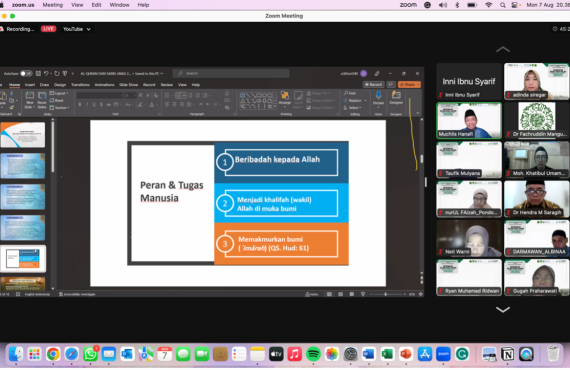Open the View menu in macOS menu bar
This screenshot has width=570, height=370.
point(77,5)
